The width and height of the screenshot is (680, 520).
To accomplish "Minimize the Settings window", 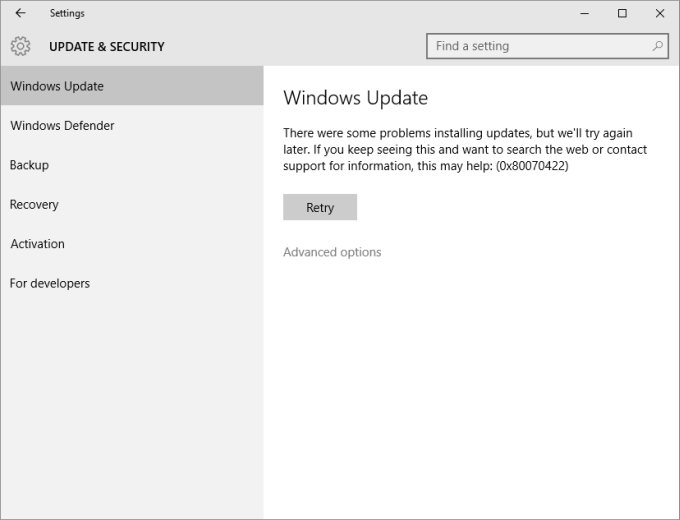I will point(585,13).
